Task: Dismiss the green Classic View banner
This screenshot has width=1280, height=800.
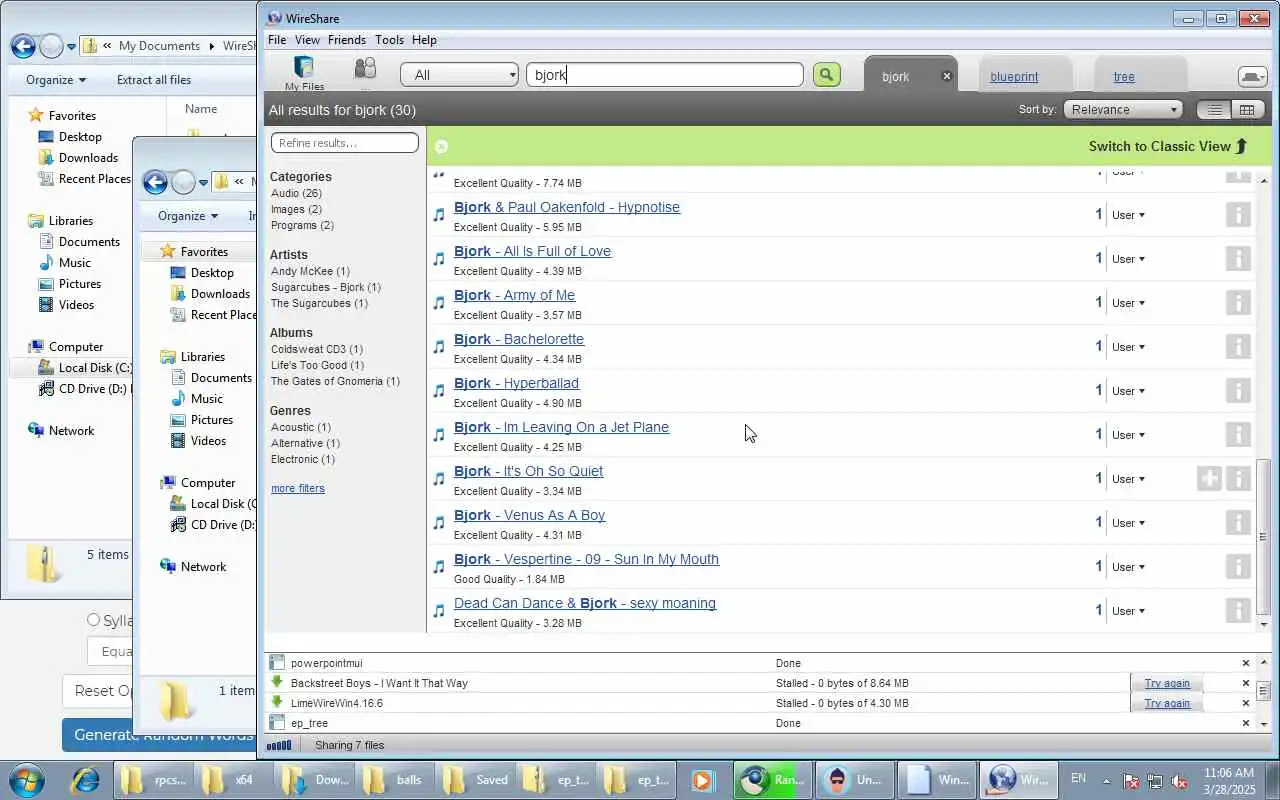Action: [441, 146]
